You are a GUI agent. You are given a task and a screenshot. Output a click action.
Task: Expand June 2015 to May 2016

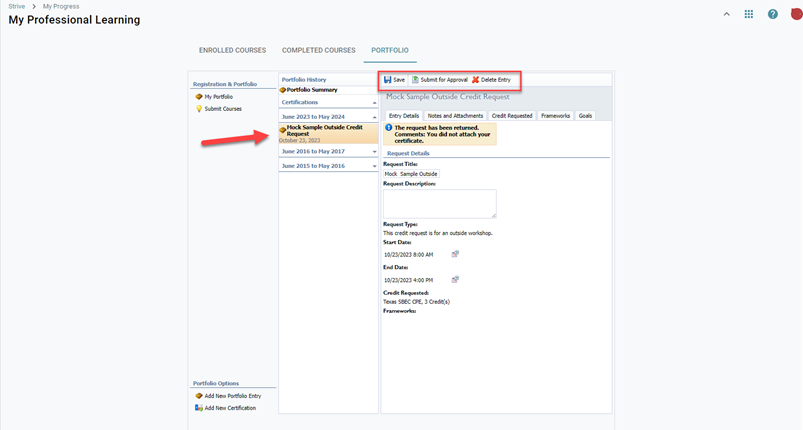tap(375, 166)
